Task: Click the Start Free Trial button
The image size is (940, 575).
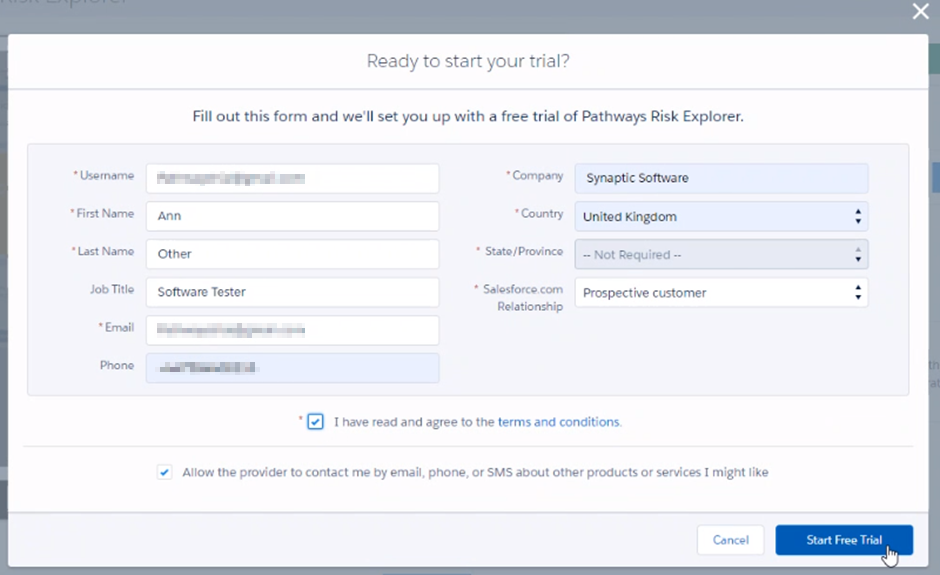Action: tap(844, 540)
